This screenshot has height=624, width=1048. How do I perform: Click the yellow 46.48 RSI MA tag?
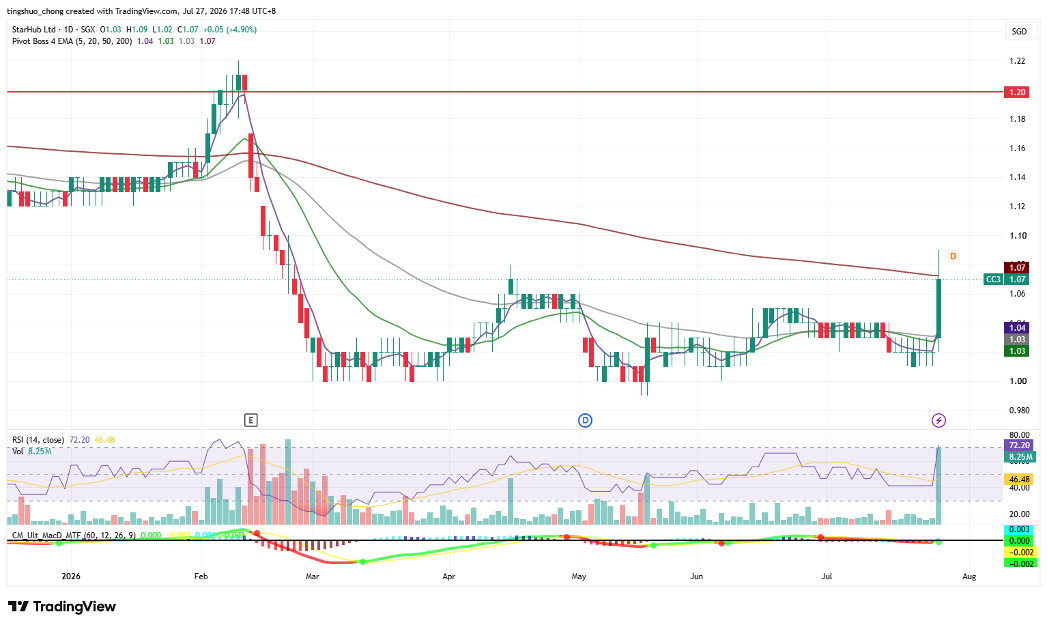1019,479
